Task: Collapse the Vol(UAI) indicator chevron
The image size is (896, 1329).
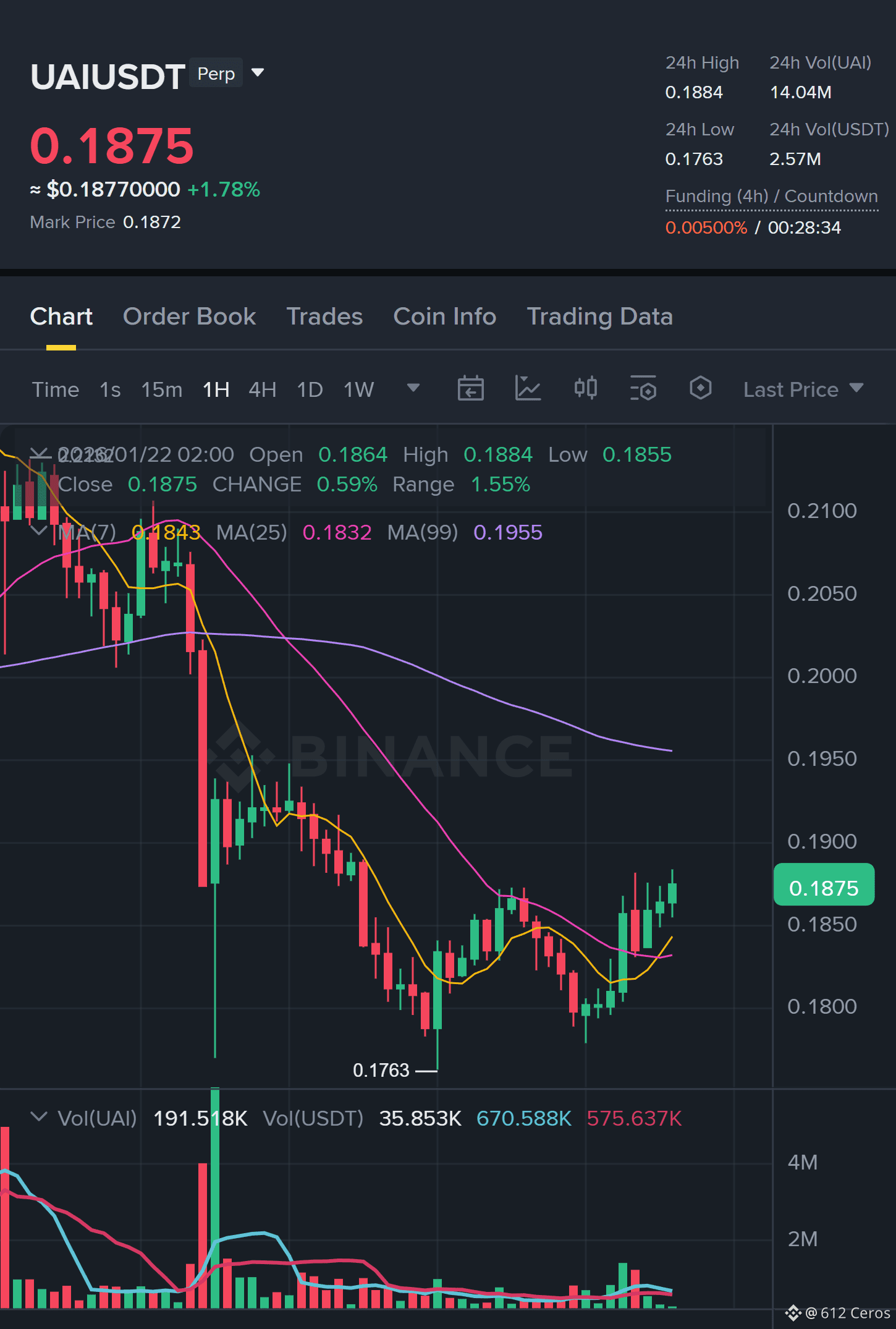Action: [39, 1117]
